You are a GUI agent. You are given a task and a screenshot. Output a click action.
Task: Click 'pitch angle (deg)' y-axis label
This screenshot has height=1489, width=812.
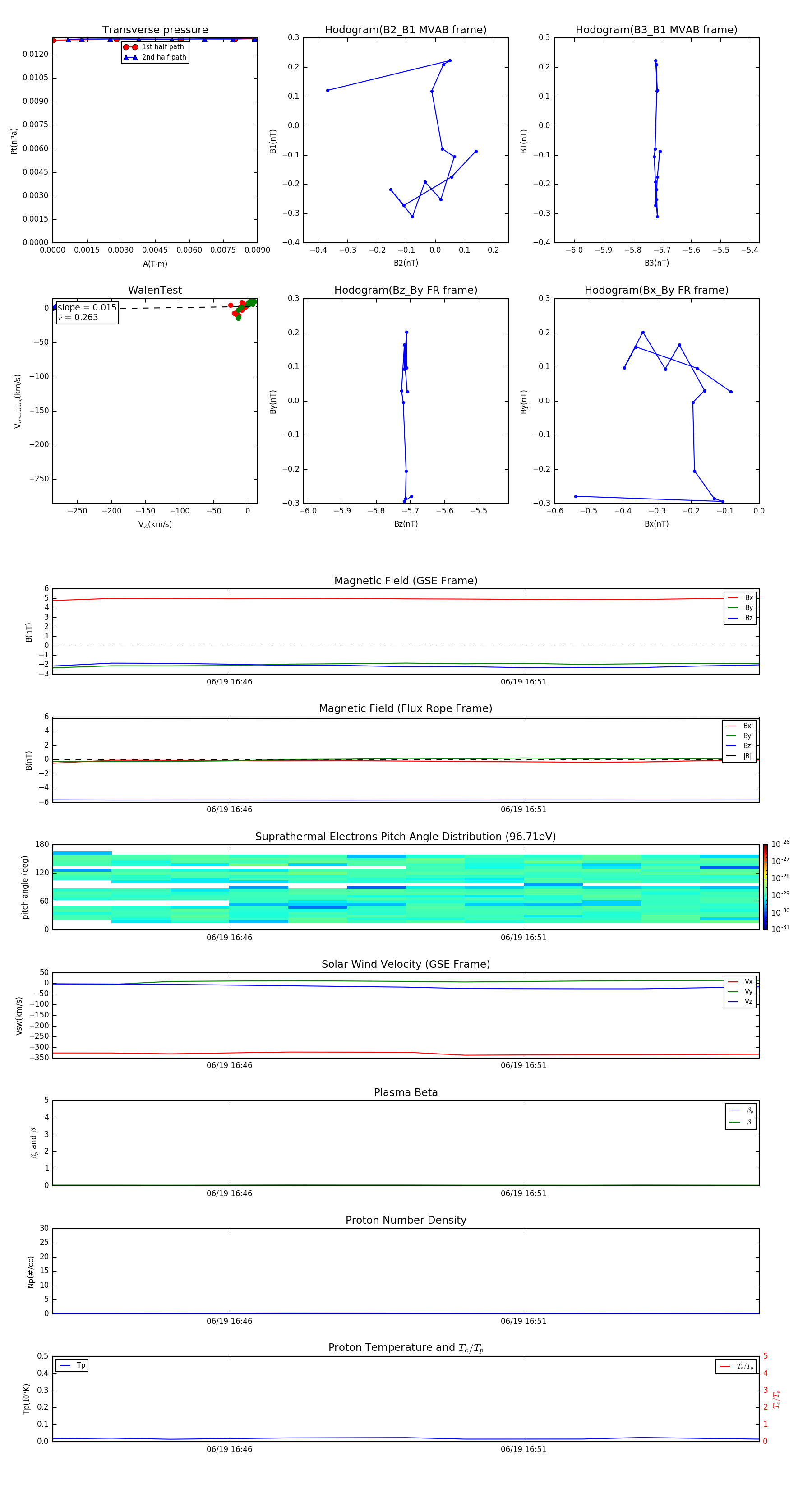tap(25, 887)
